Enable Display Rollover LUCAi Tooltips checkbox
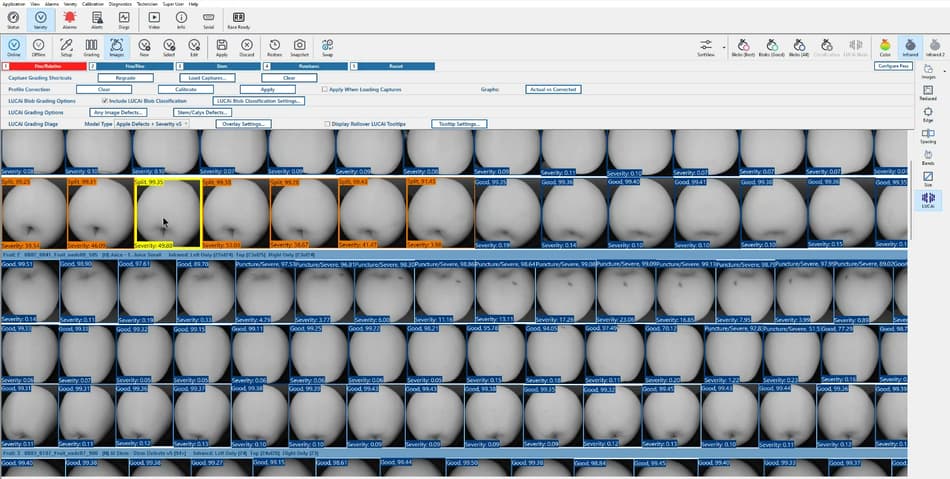The height and width of the screenshot is (479, 950). click(327, 124)
